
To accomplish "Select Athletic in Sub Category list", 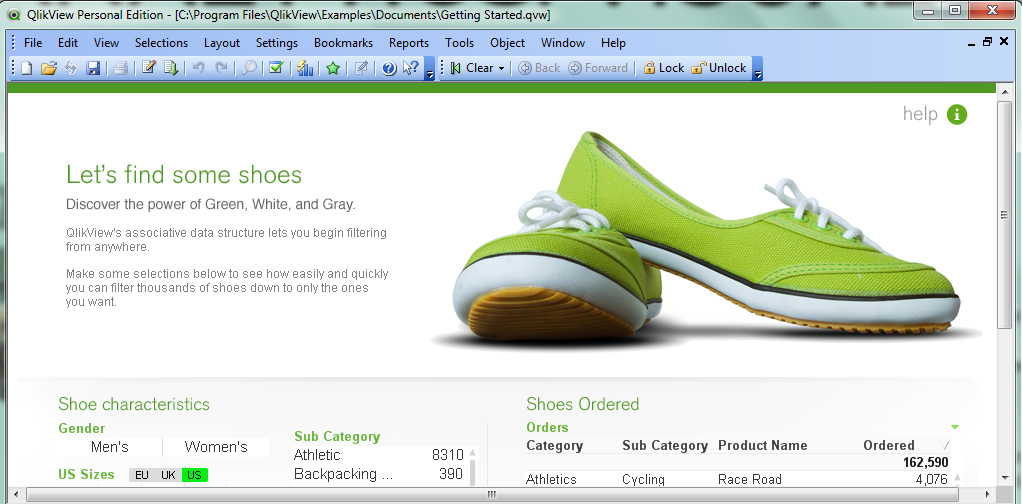I will point(379,455).
